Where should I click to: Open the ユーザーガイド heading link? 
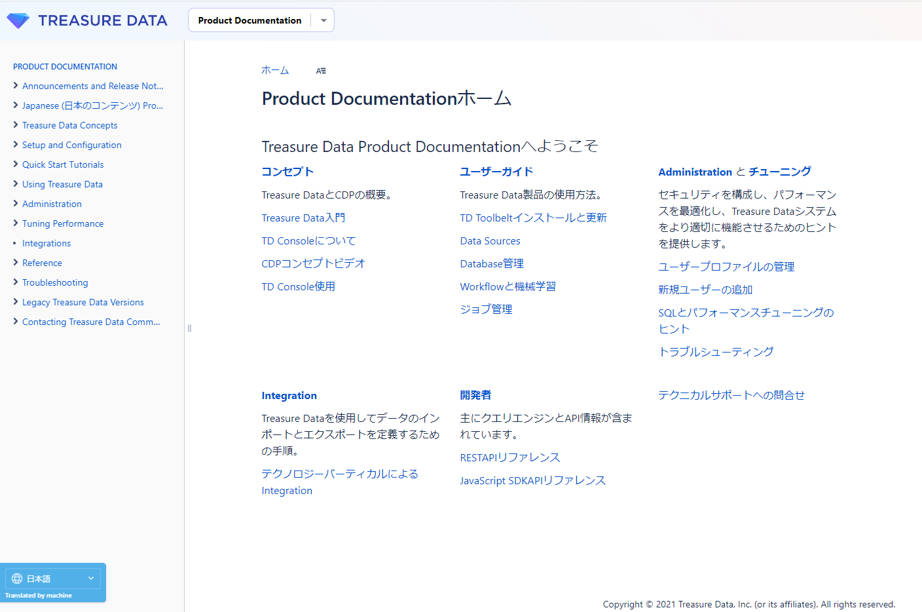[496, 172]
